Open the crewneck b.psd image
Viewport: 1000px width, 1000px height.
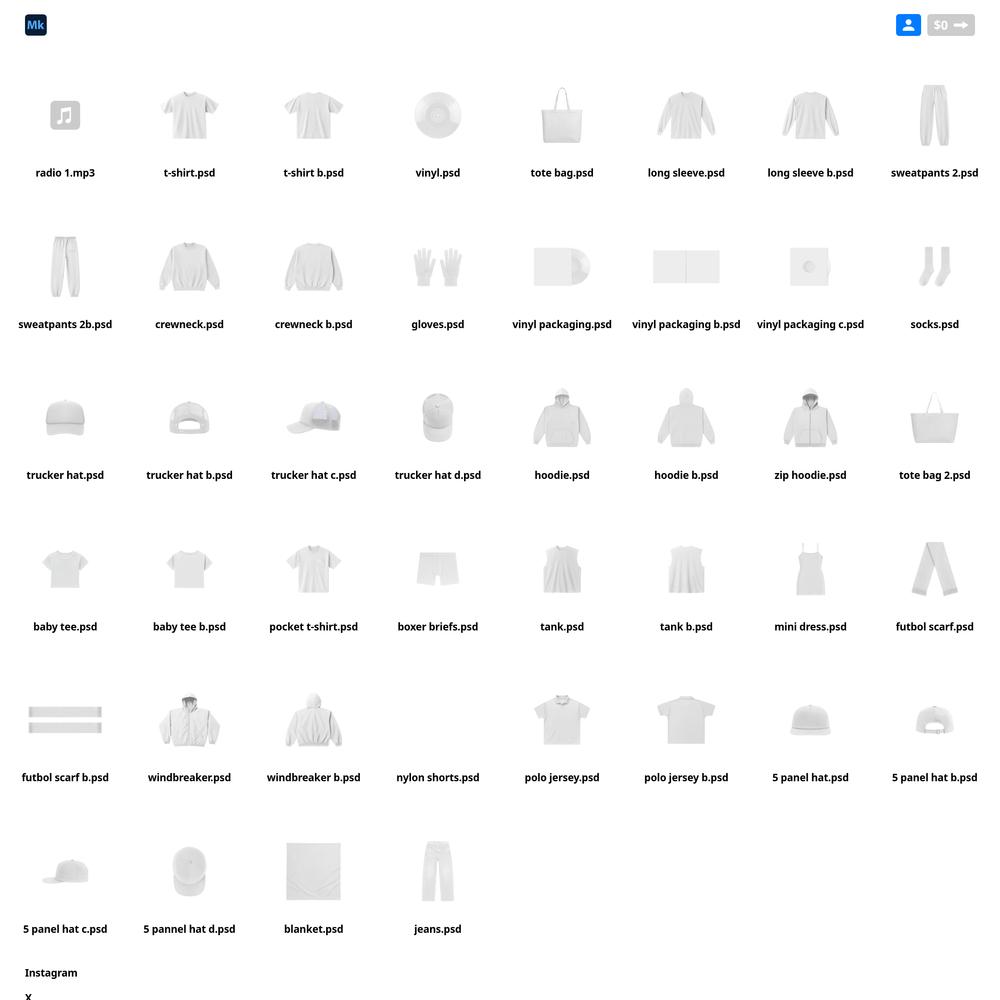click(313, 267)
